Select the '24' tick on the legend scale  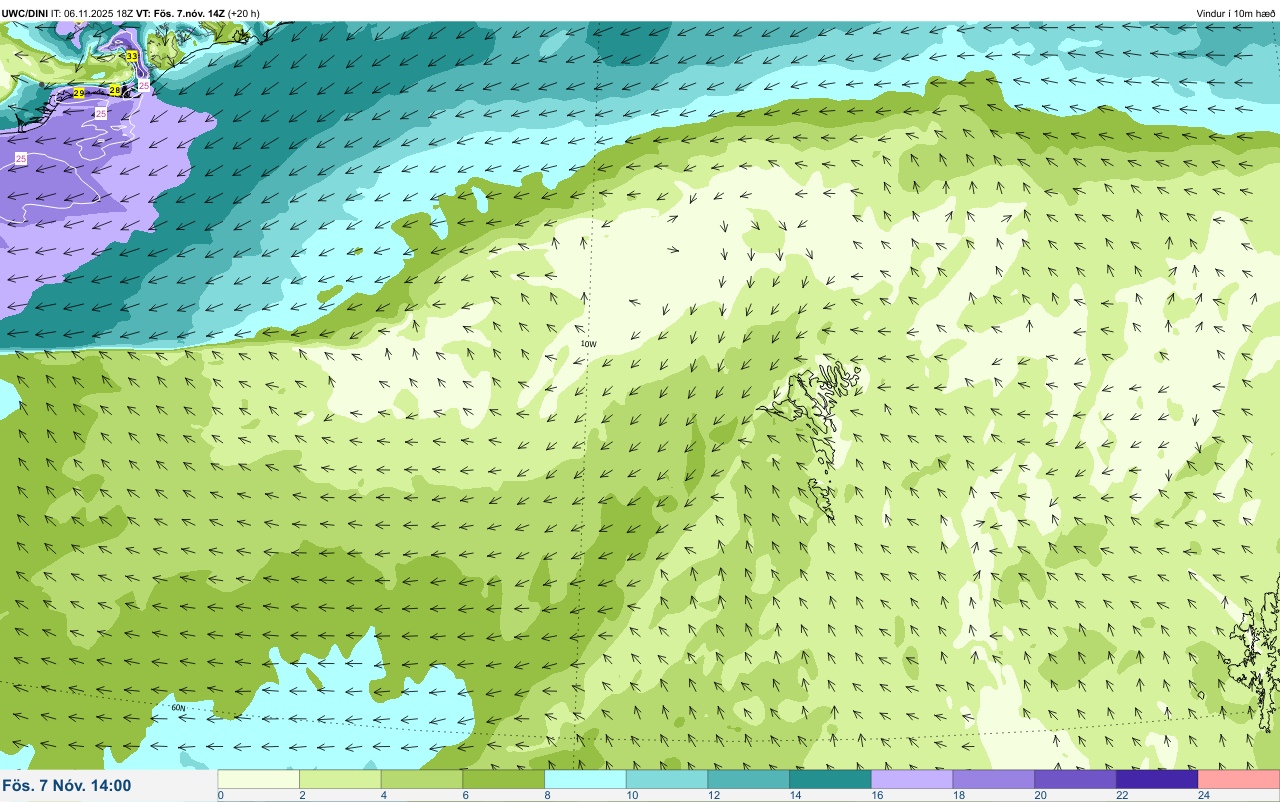click(1203, 795)
